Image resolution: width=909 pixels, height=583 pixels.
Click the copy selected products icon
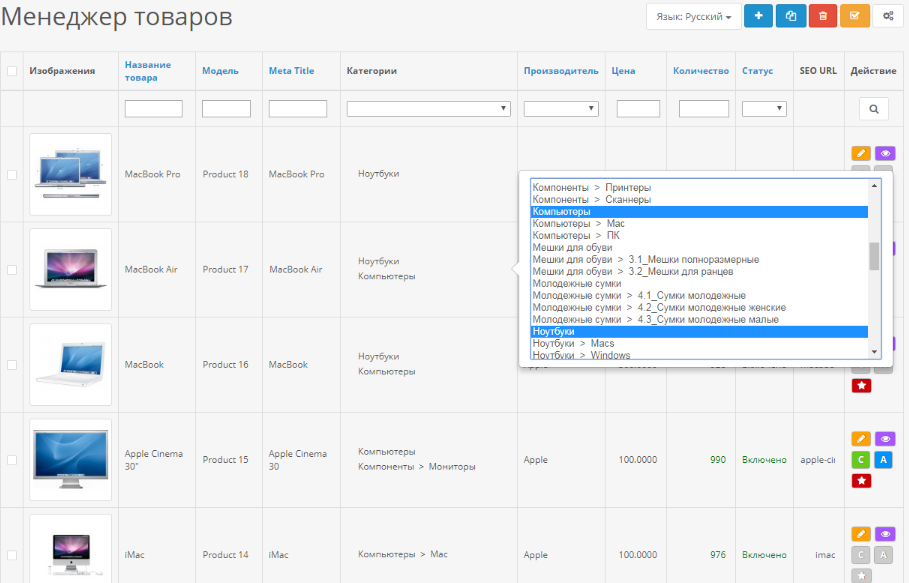tap(790, 16)
